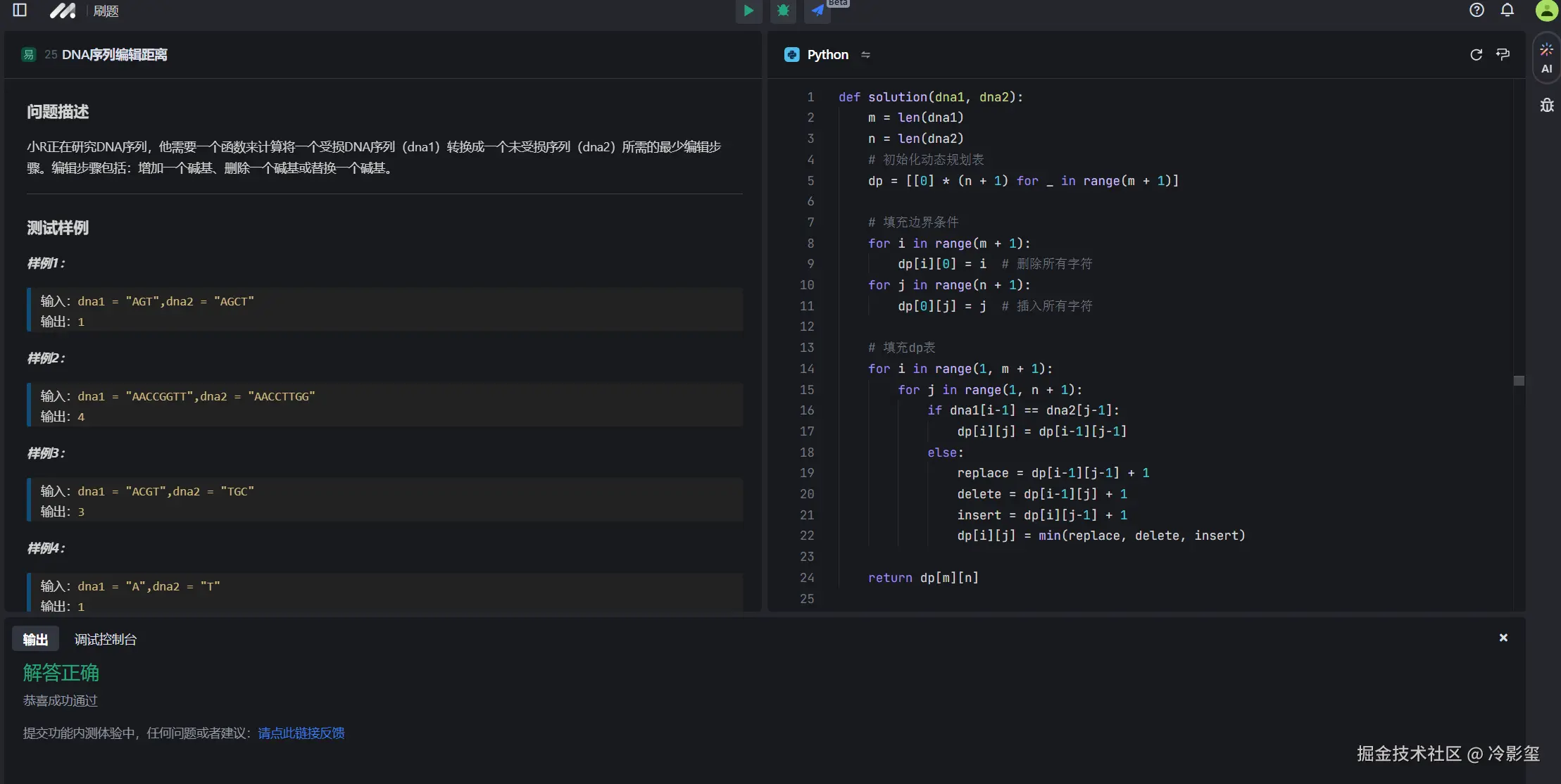This screenshot has height=784, width=1561.
Task: Open the help question mark icon
Action: click(x=1477, y=10)
